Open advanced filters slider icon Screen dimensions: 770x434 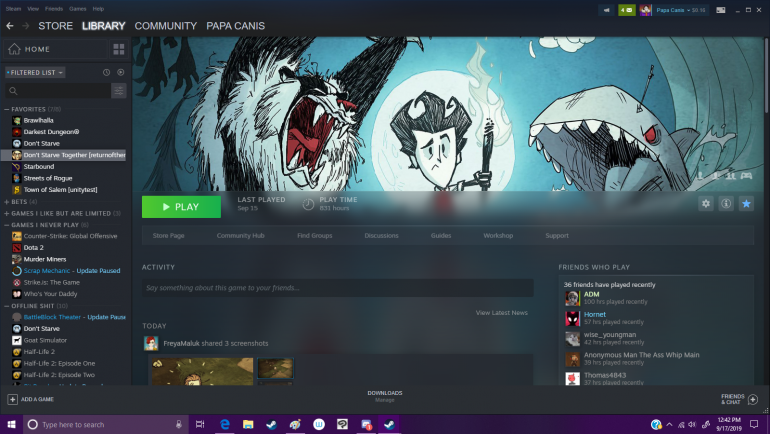click(119, 91)
